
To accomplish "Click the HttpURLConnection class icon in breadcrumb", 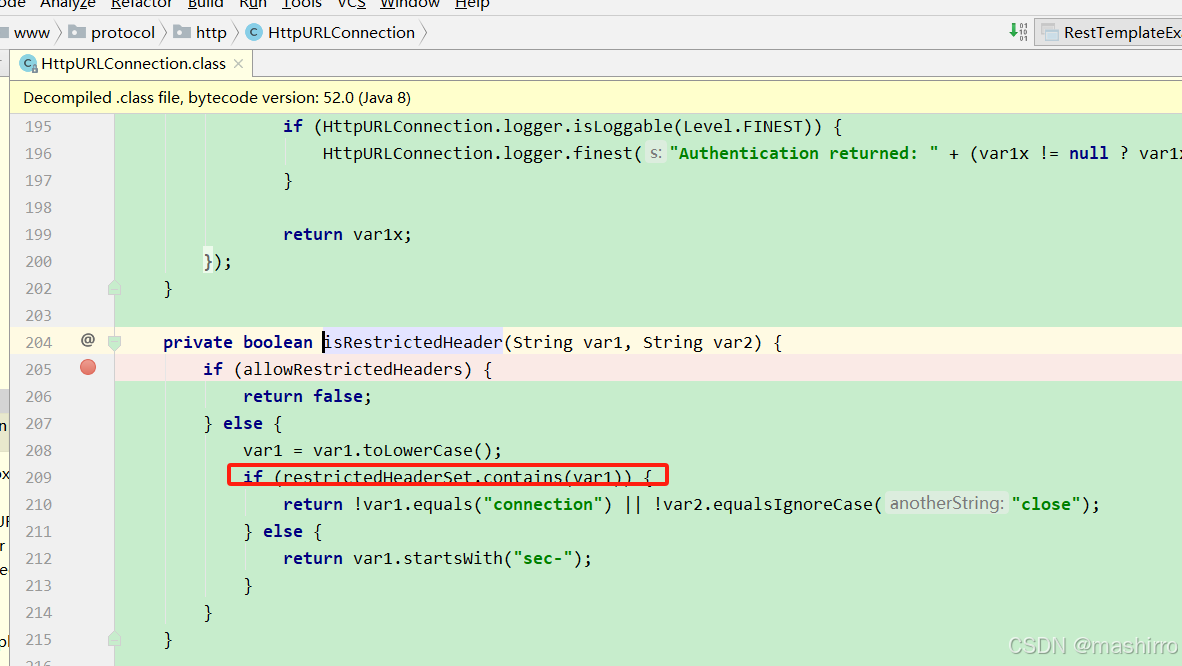I will point(254,32).
